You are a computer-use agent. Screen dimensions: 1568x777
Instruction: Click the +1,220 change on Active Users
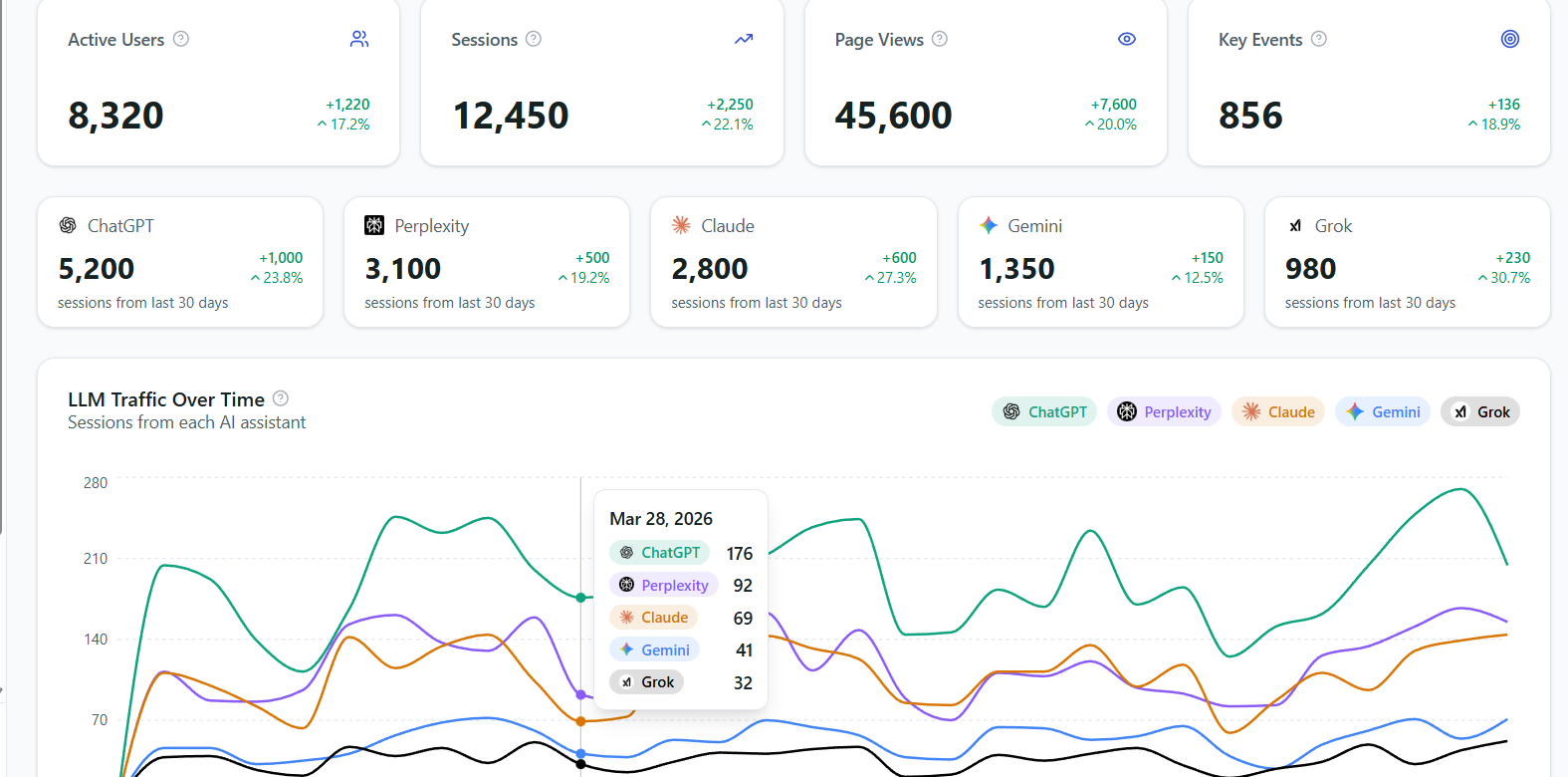click(x=347, y=105)
